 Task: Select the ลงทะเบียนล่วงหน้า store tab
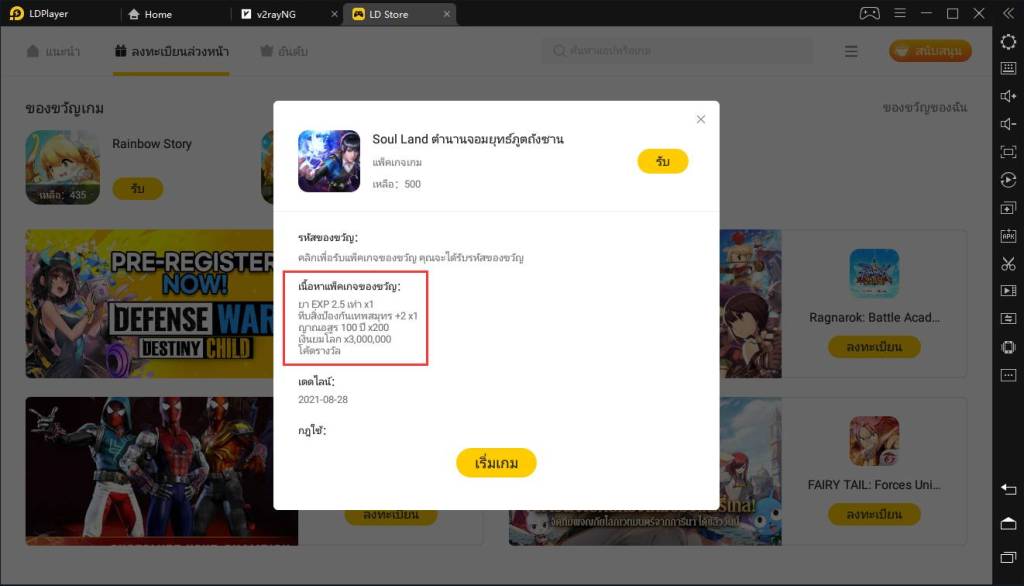tap(172, 51)
